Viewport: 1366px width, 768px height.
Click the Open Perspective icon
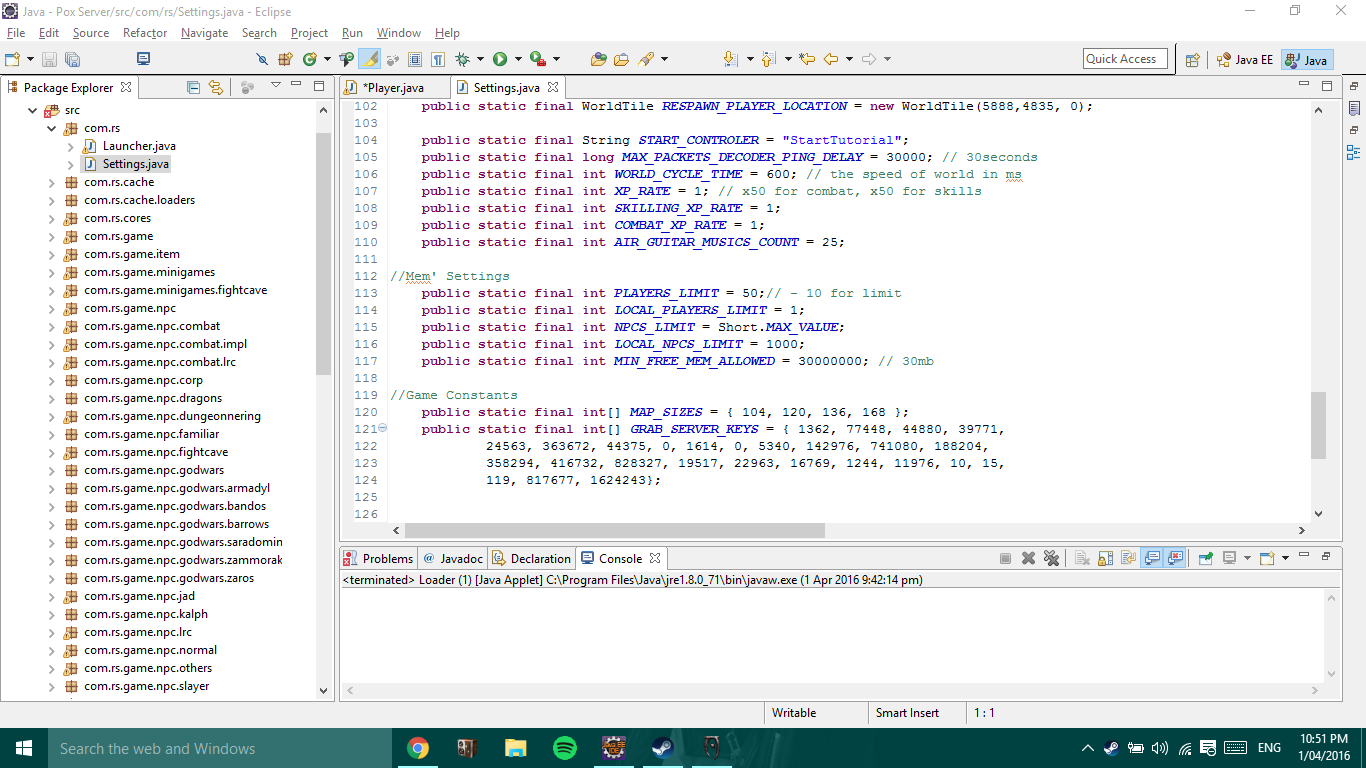pos(1193,59)
